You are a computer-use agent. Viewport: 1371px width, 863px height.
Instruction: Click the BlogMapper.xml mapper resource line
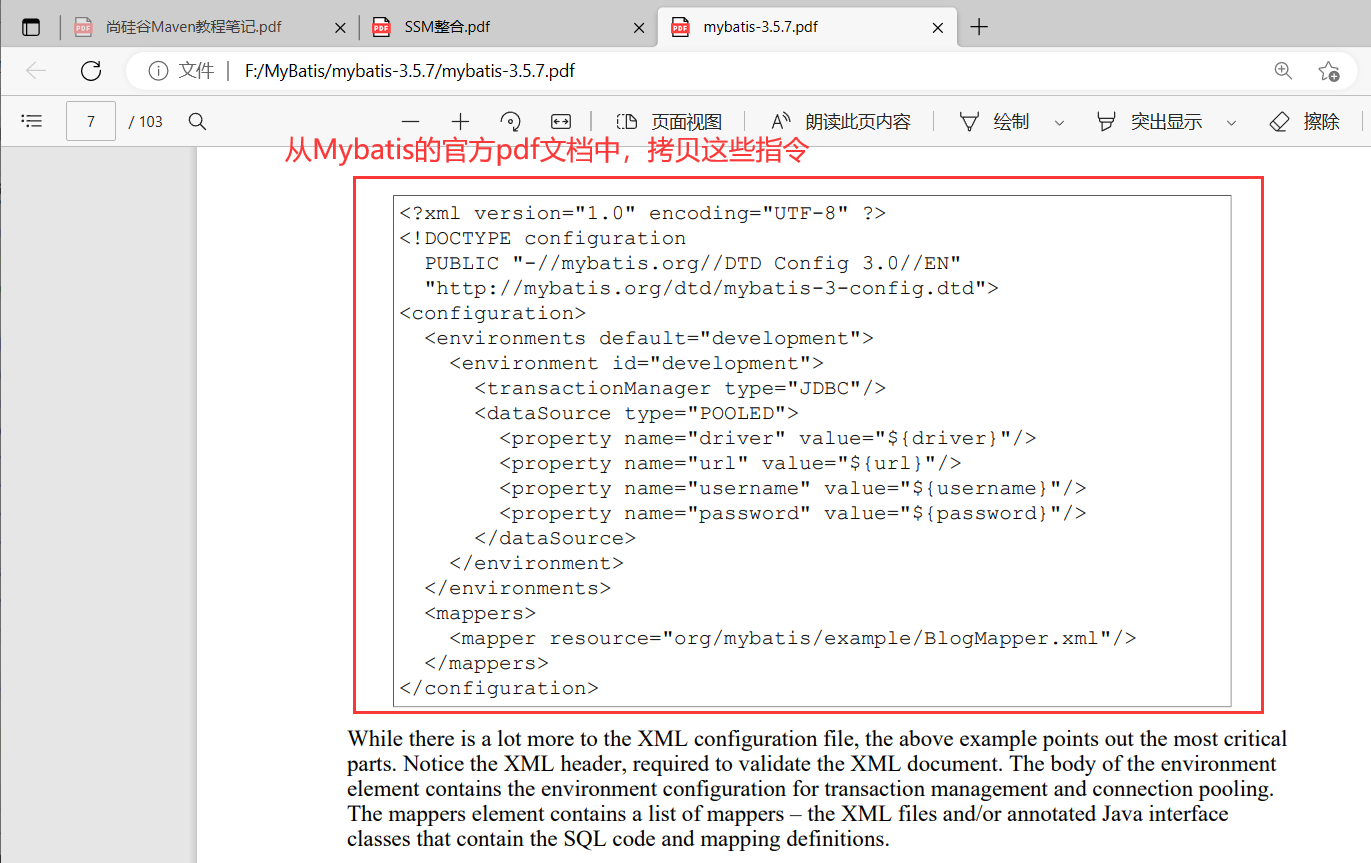[793, 638]
